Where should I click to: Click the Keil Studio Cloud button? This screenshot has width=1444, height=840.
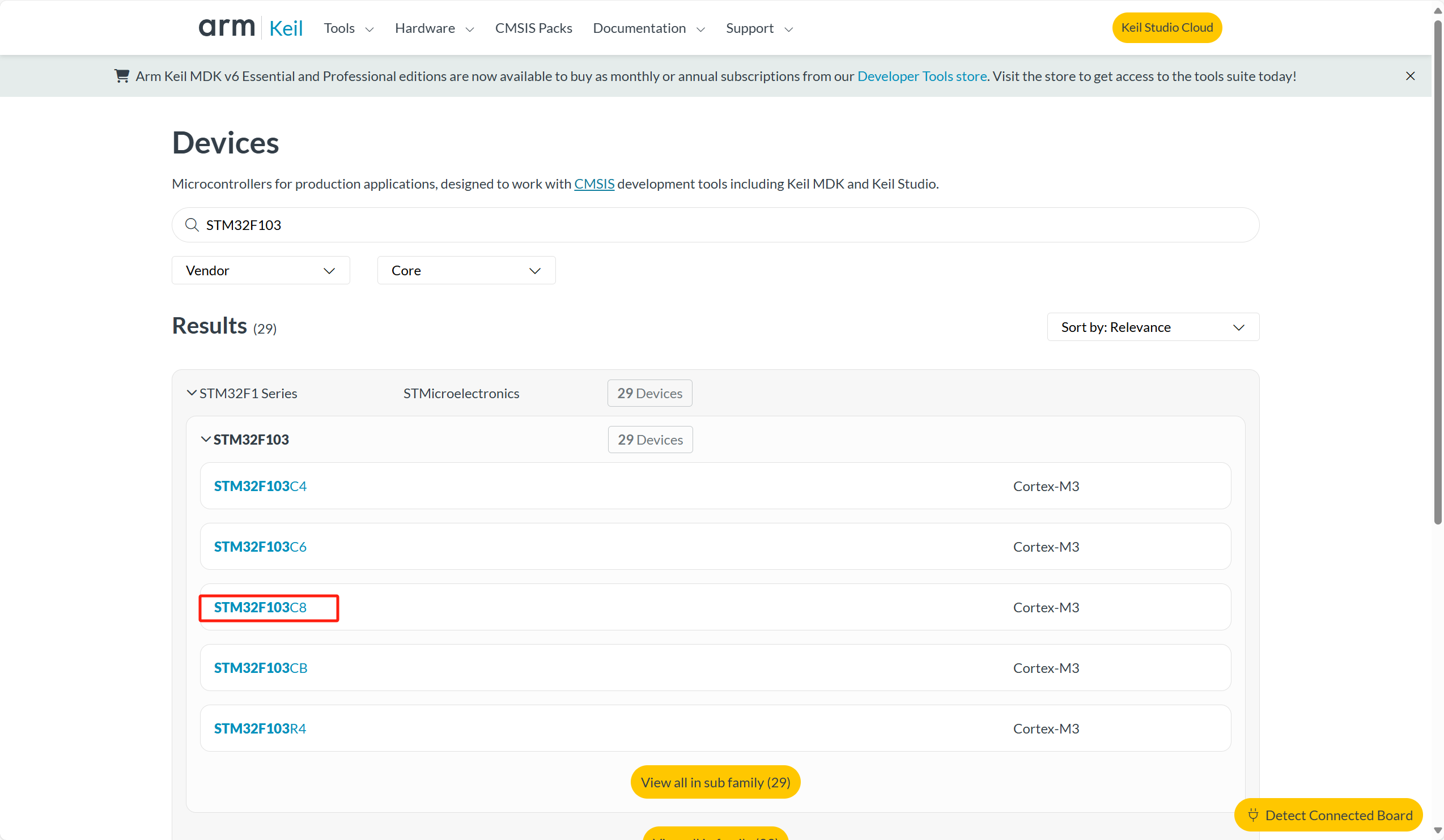pyautogui.click(x=1167, y=28)
